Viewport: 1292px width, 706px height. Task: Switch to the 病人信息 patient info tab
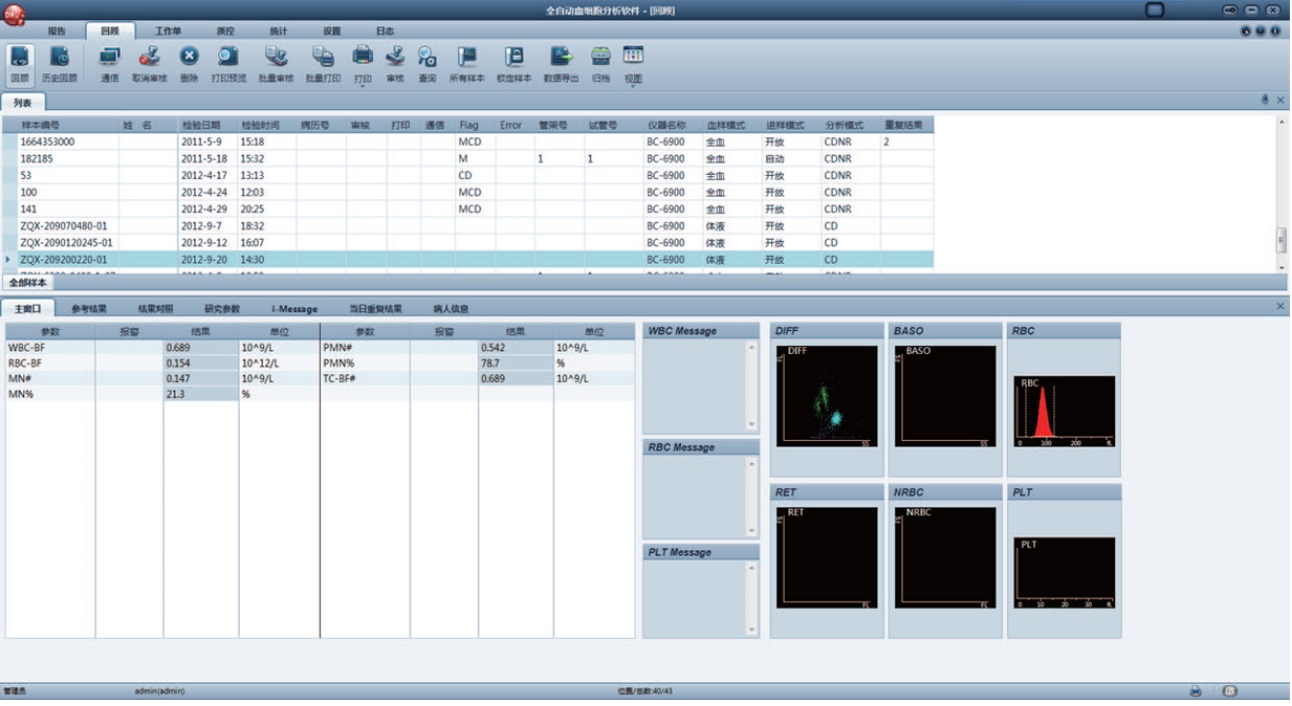coord(450,309)
